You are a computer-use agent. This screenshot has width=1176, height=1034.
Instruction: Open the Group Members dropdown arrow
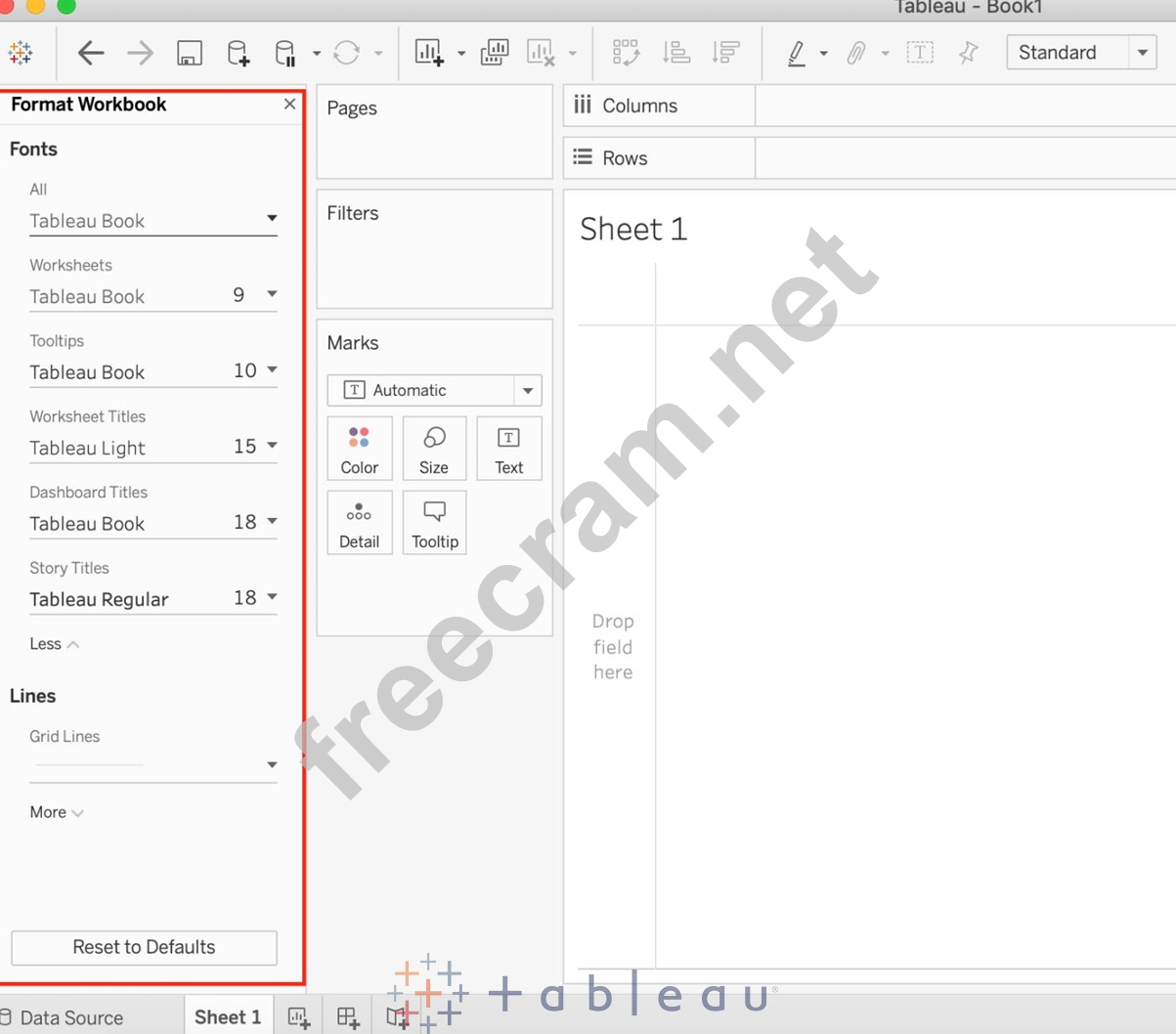pos(886,54)
